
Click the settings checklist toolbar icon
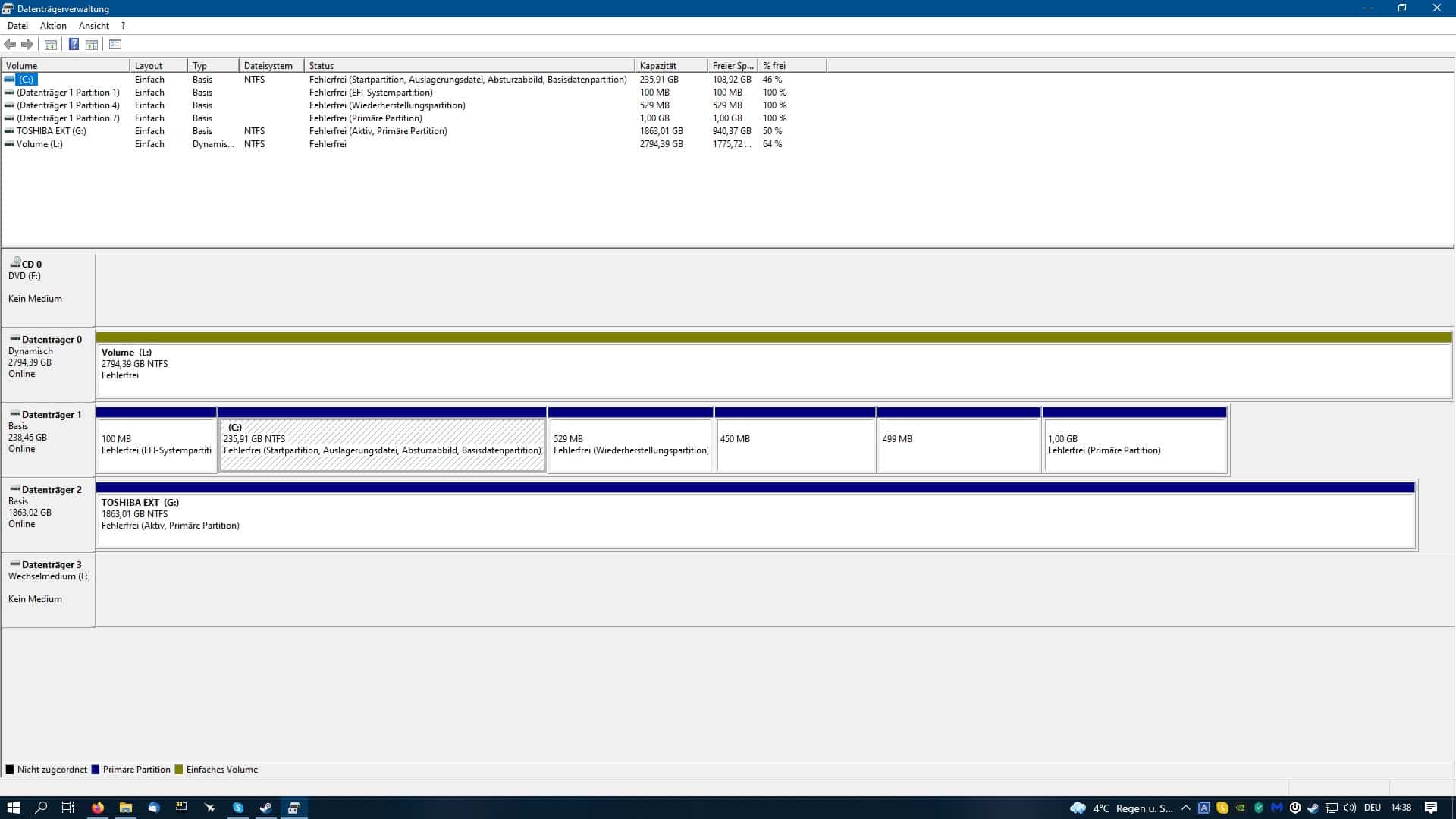pos(115,44)
